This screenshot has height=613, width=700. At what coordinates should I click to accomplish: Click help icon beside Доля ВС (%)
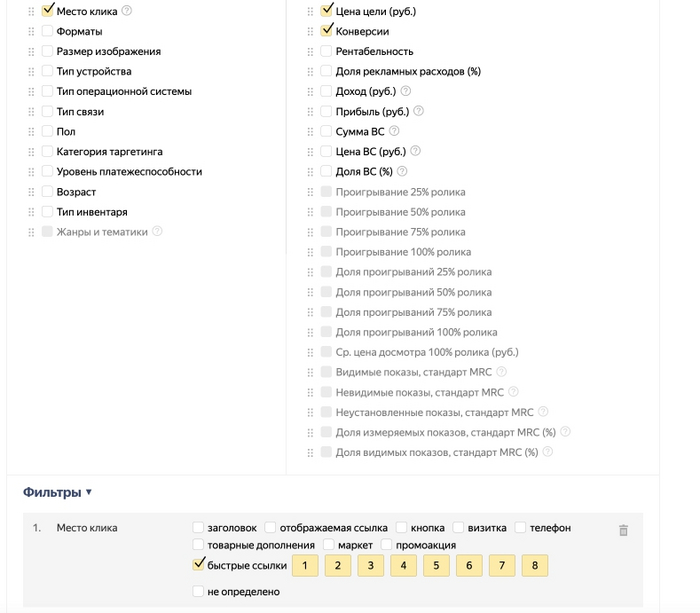pos(398,171)
